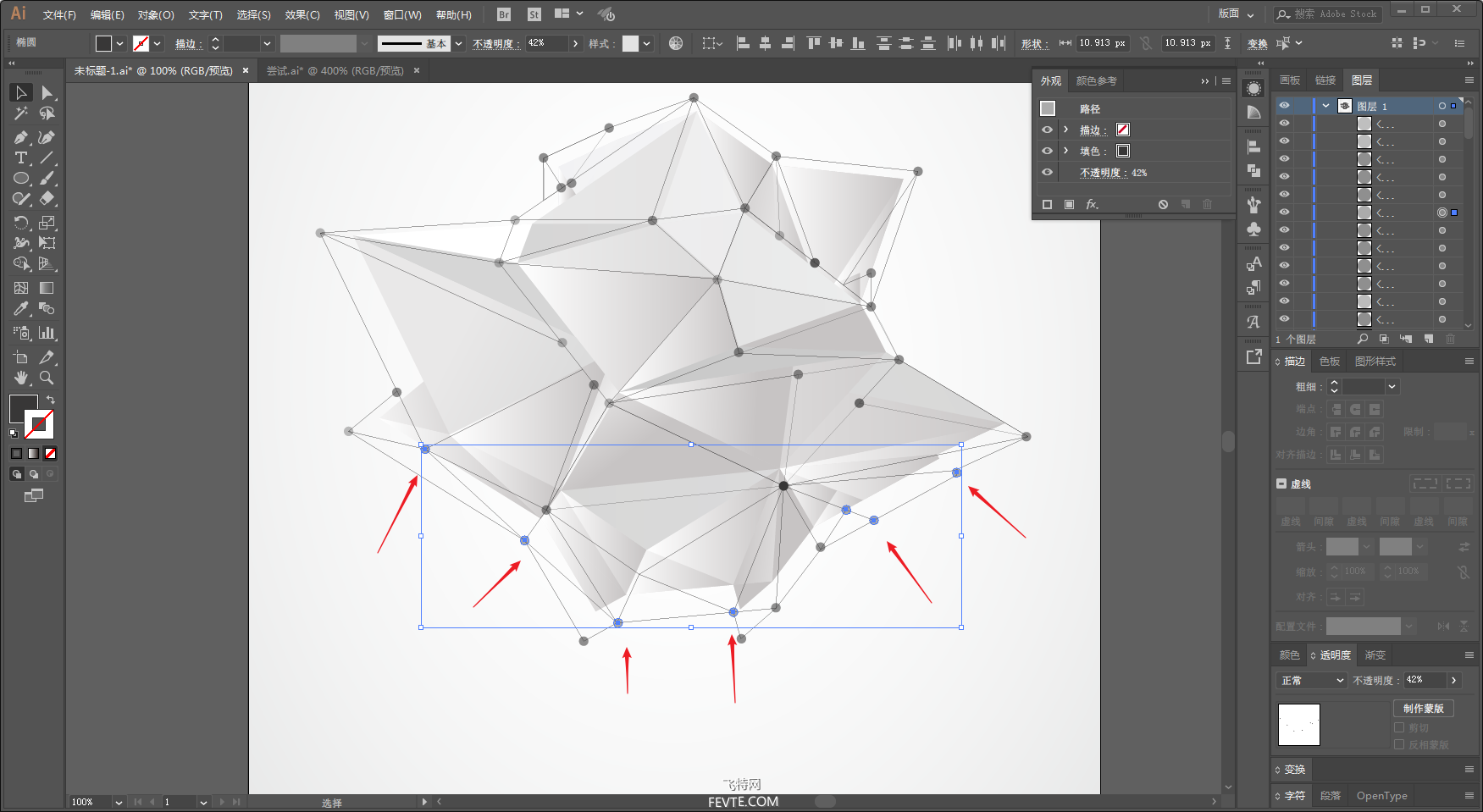This screenshot has width=1483, height=812.
Task: Click 制作蒙版 make mask button
Action: pyautogui.click(x=1424, y=708)
